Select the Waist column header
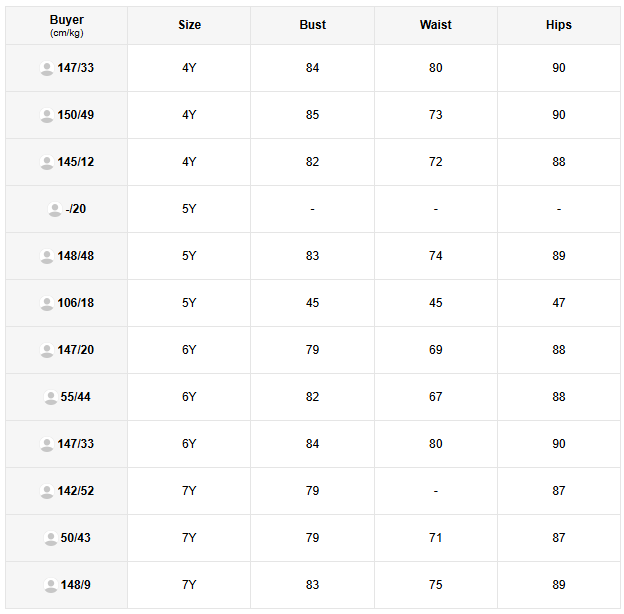Image resolution: width=624 pixels, height=614 pixels. click(435, 25)
